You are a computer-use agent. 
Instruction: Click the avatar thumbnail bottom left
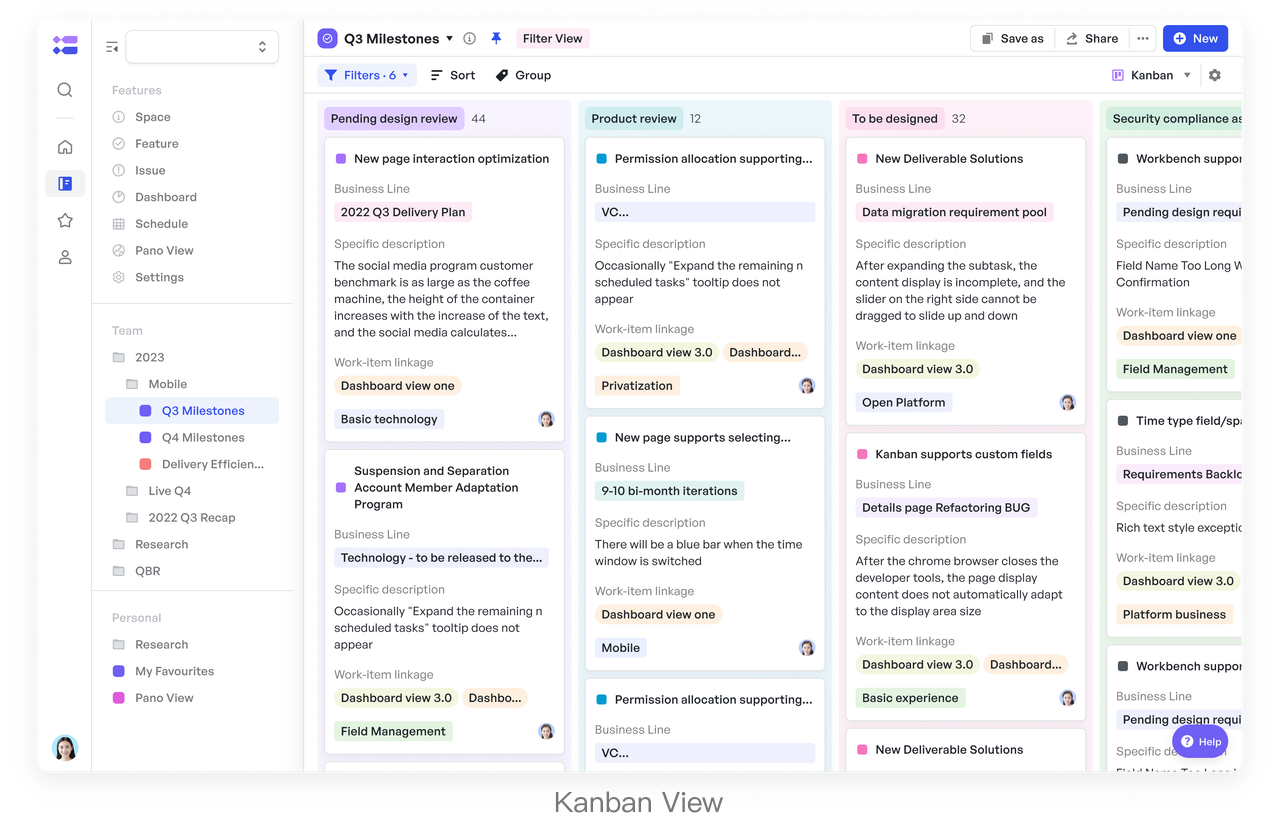(x=64, y=748)
